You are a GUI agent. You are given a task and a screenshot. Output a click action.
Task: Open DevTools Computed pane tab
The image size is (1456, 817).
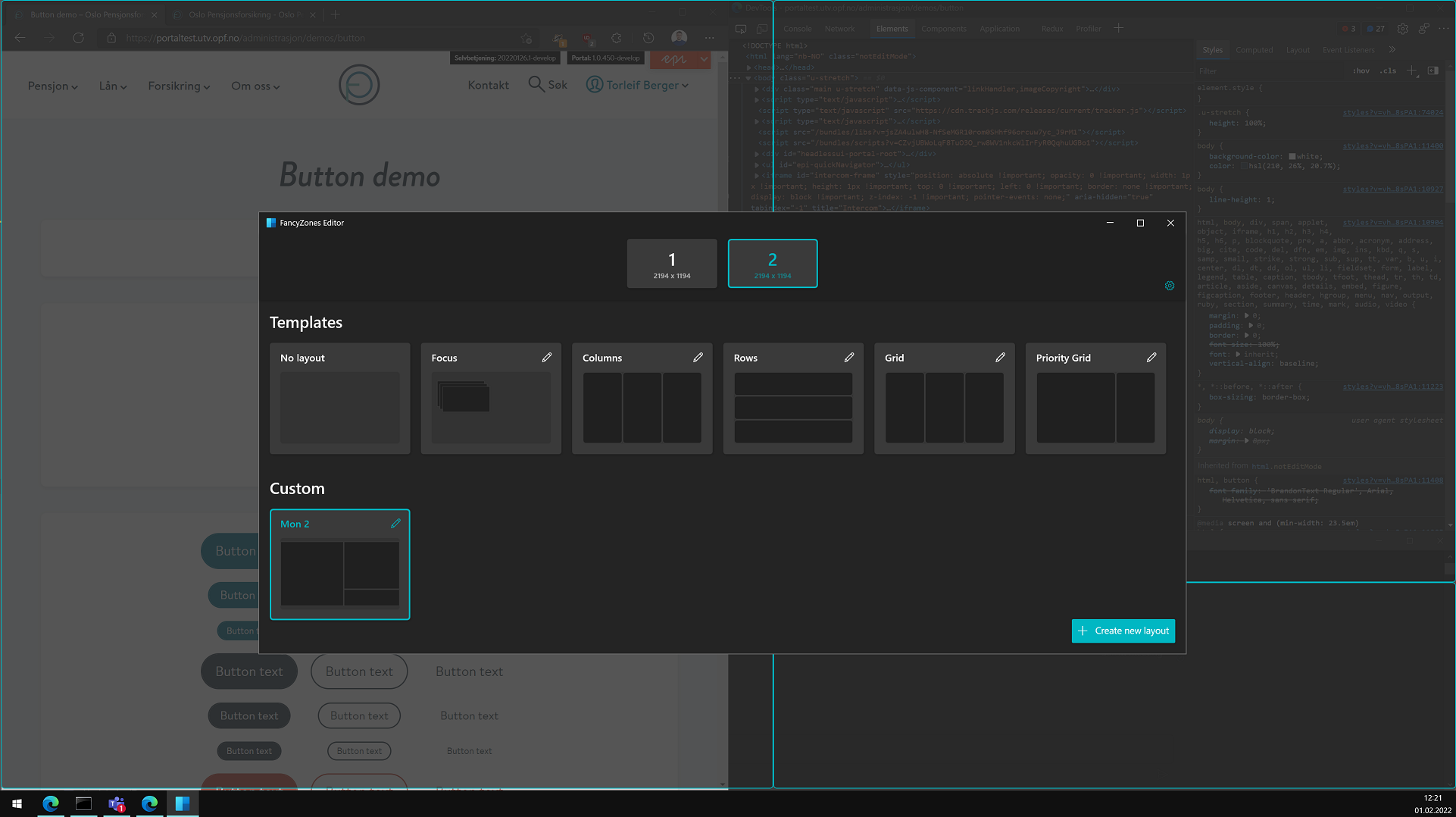coord(1254,50)
